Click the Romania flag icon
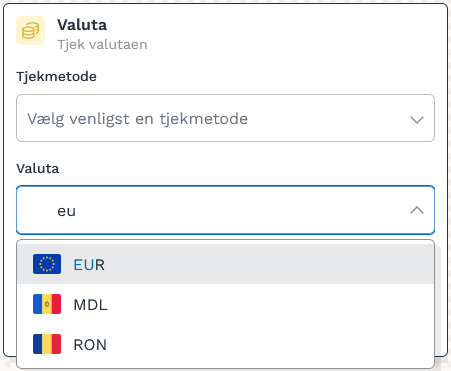 pyautogui.click(x=47, y=344)
